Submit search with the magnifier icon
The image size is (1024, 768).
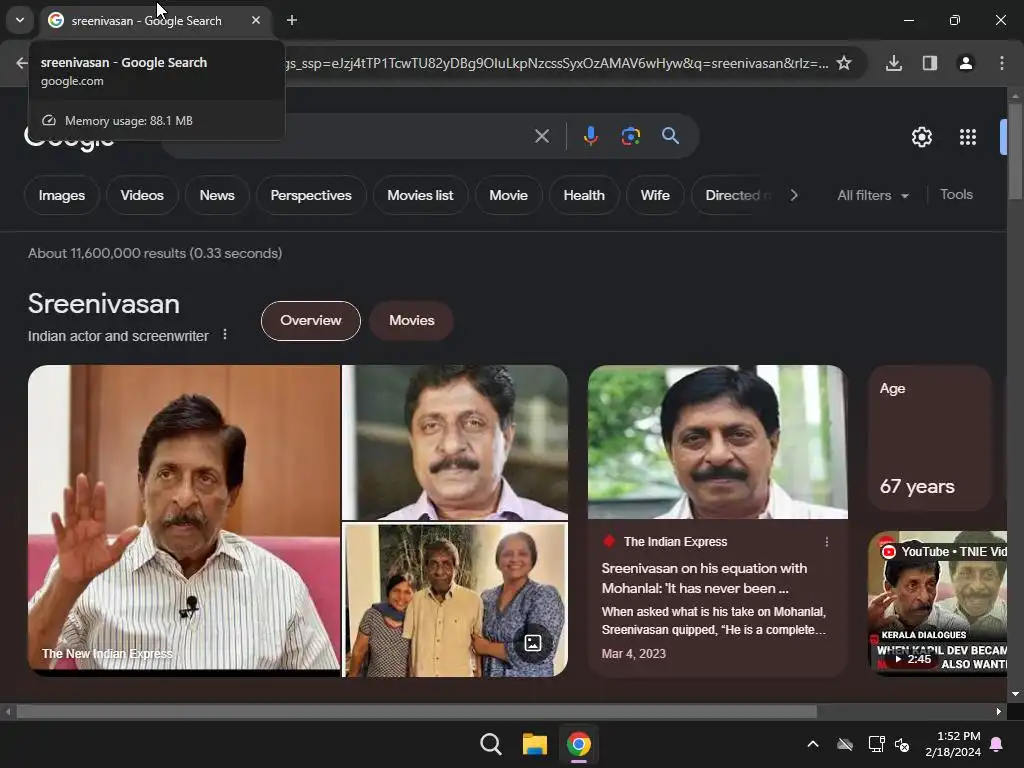click(x=670, y=136)
